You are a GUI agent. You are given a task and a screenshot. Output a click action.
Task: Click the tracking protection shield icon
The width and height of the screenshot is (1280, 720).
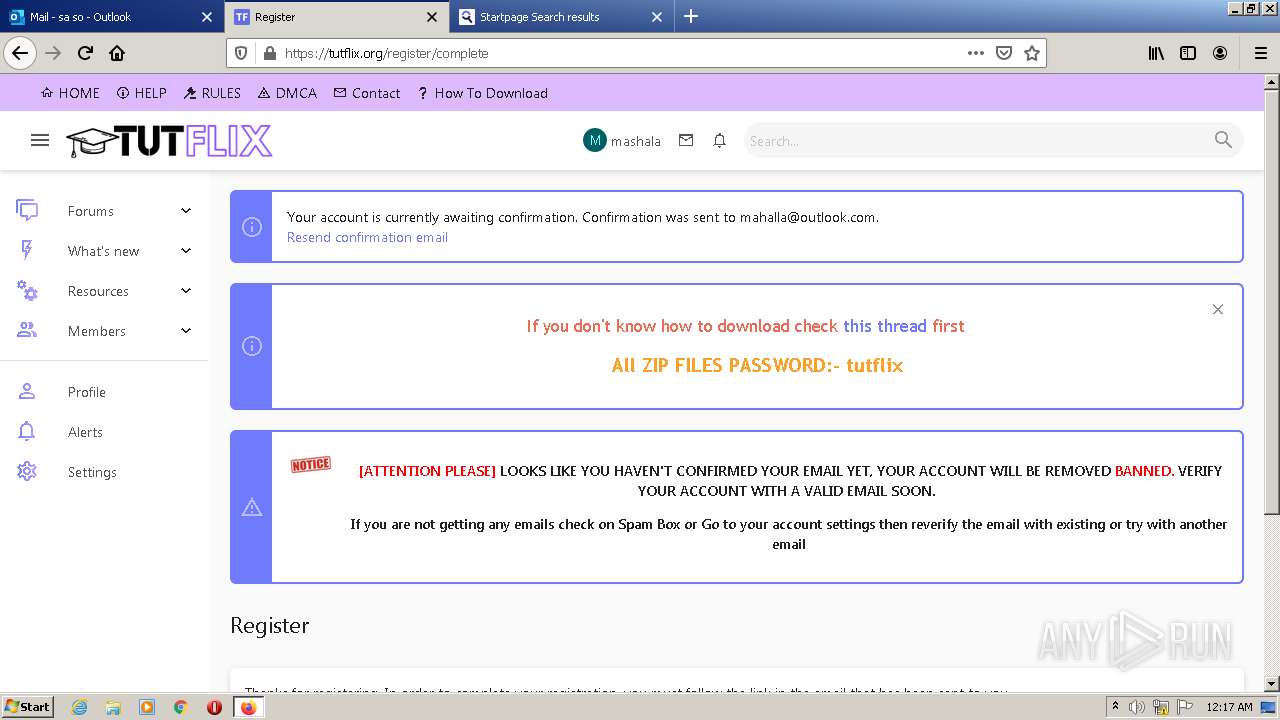(x=241, y=53)
